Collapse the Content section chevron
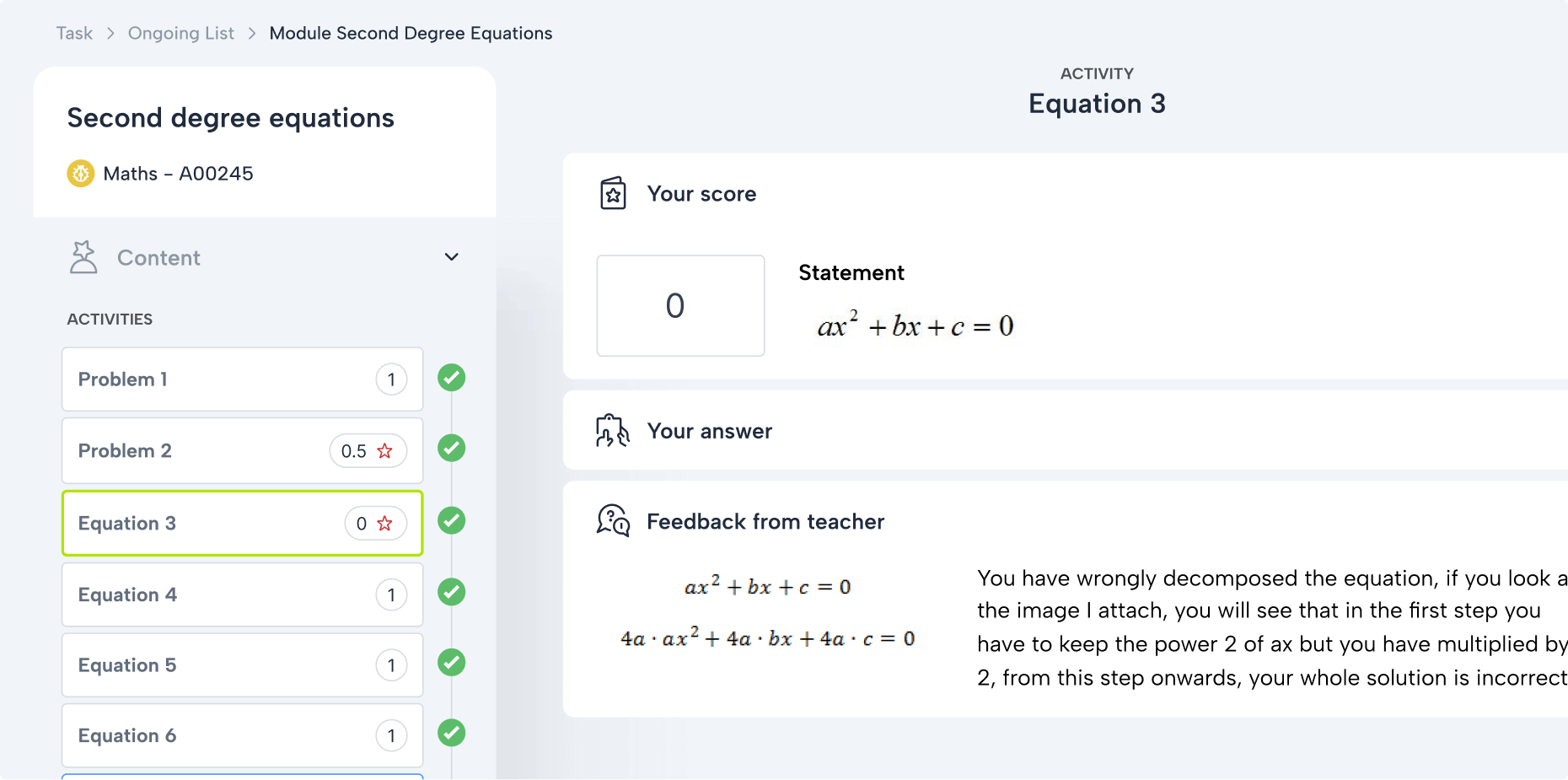The height and width of the screenshot is (780, 1568). [x=452, y=256]
